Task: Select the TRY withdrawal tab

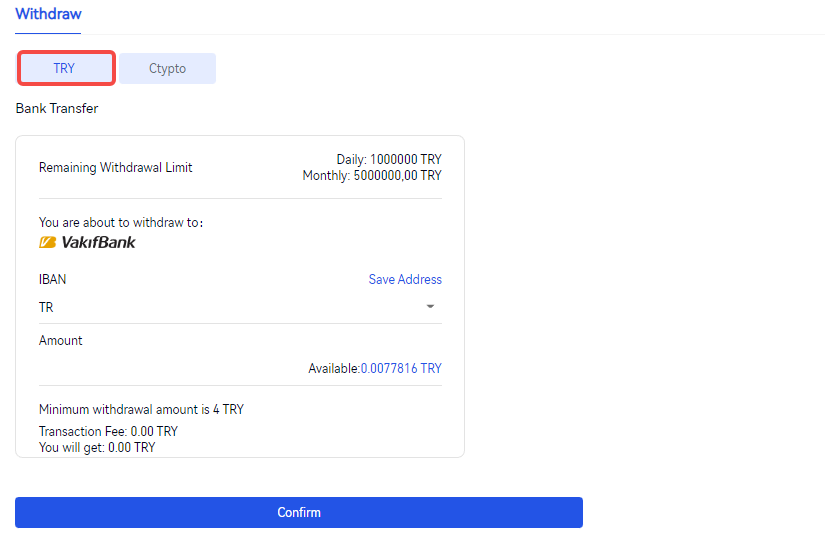Action: pos(65,68)
